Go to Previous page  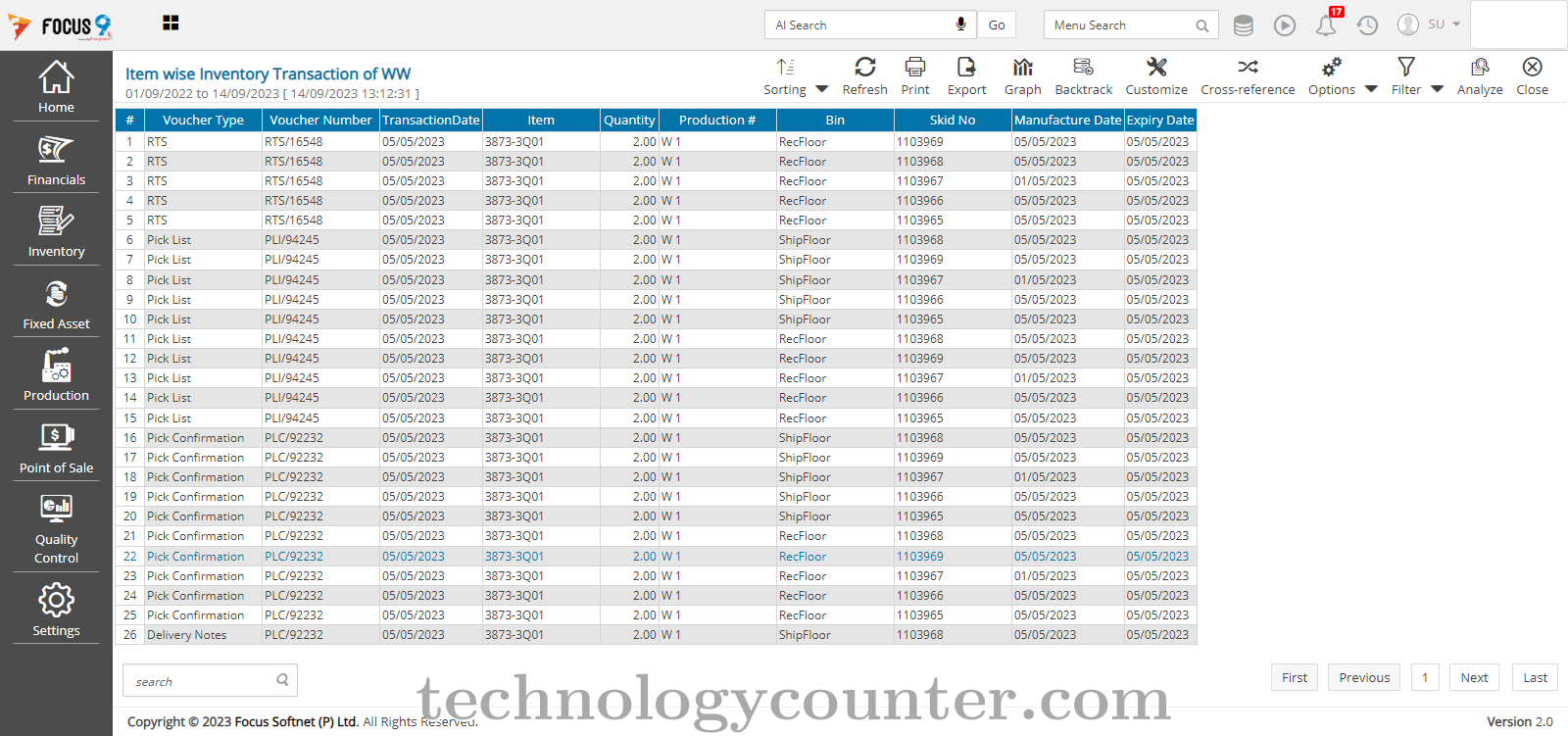(1364, 677)
